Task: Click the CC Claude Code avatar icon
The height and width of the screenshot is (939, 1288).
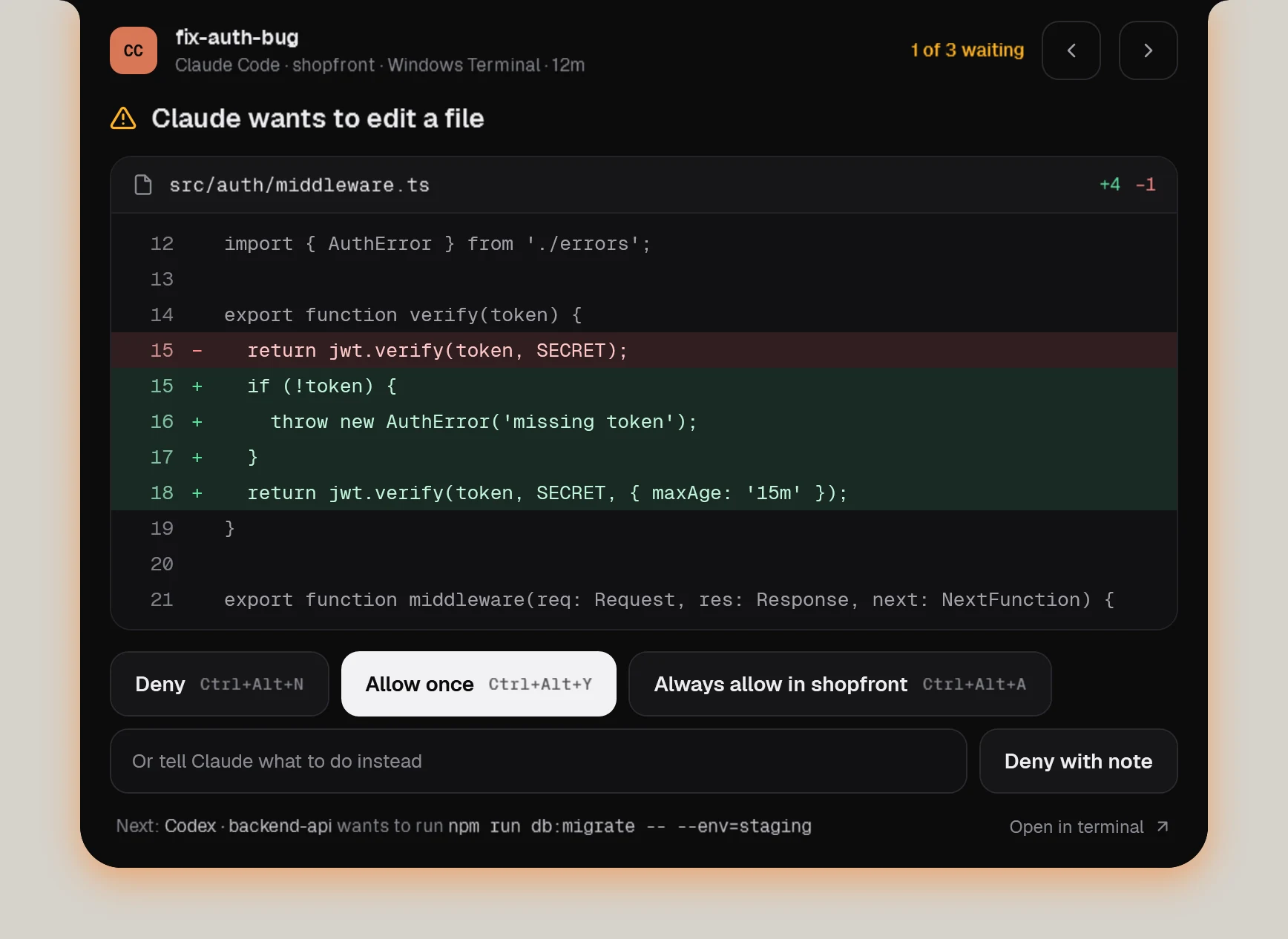Action: pos(134,50)
